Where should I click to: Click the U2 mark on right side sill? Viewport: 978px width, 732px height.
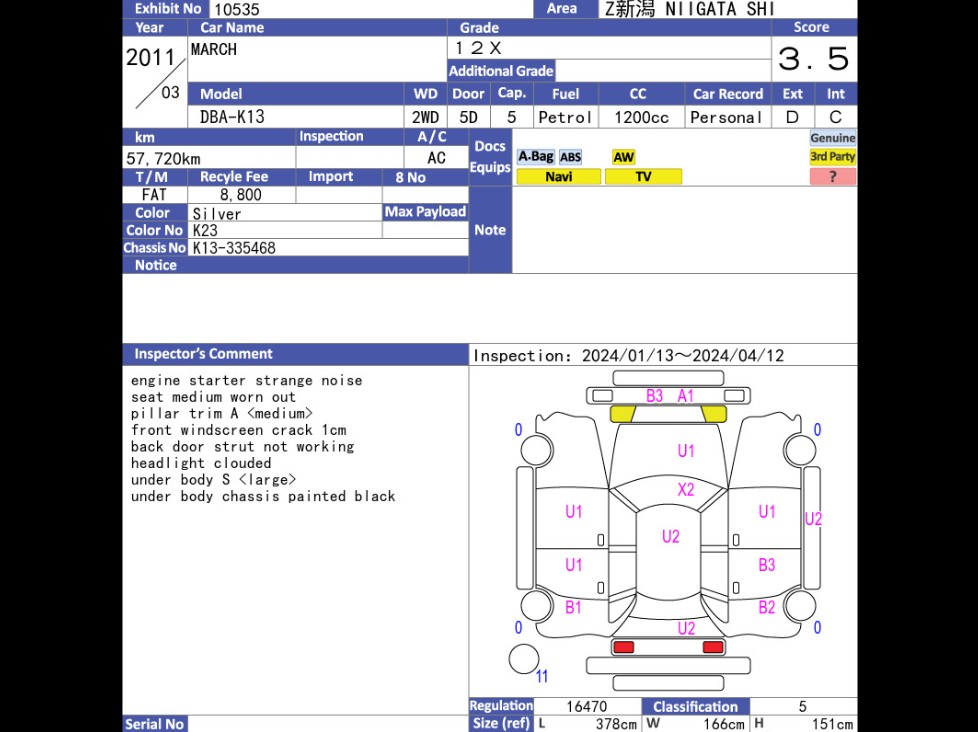tap(813, 519)
